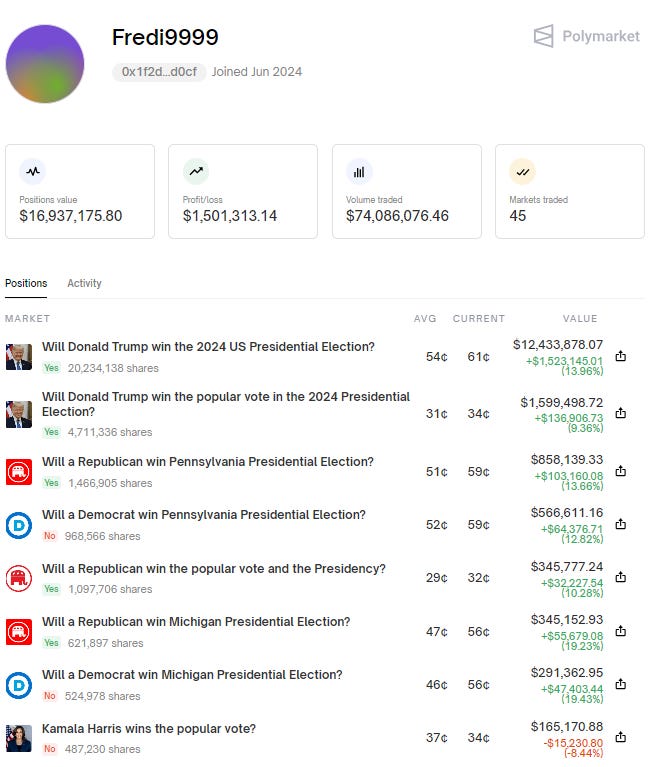Click the $291,362.95 position value

[x=567, y=673]
